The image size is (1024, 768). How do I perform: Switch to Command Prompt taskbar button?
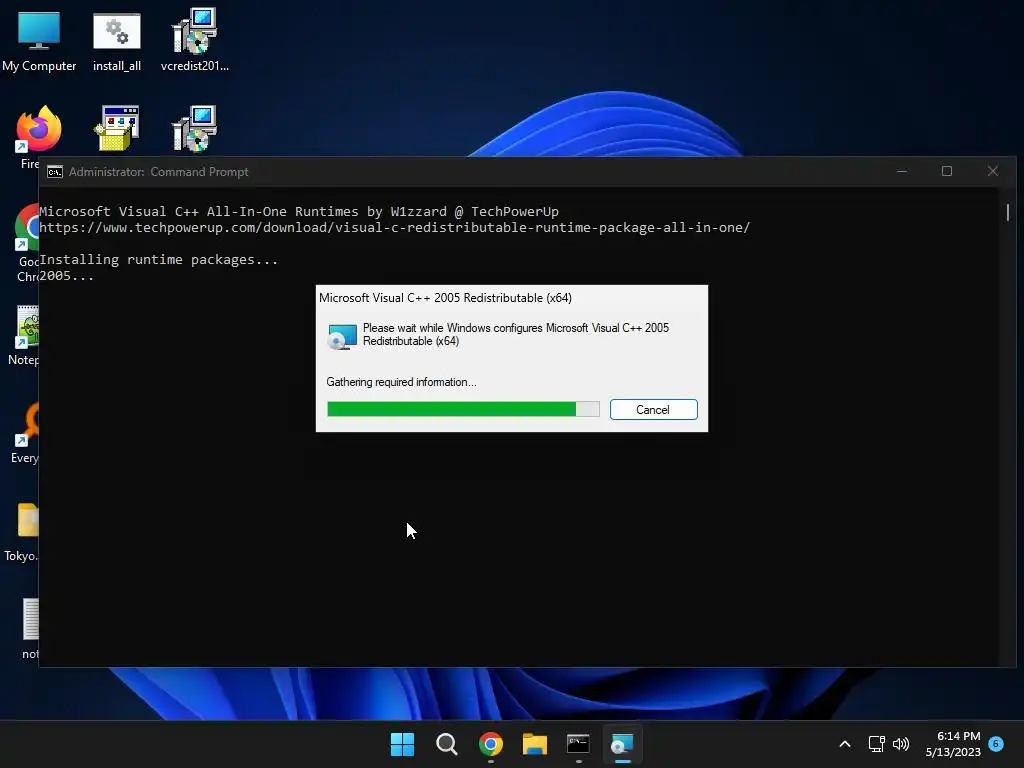point(579,744)
